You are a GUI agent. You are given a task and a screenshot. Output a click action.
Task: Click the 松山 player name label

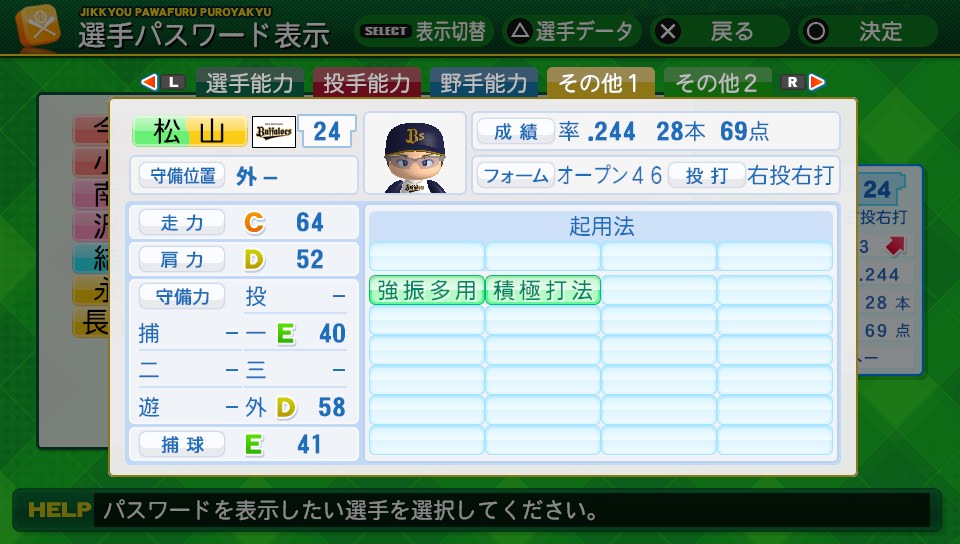189,132
